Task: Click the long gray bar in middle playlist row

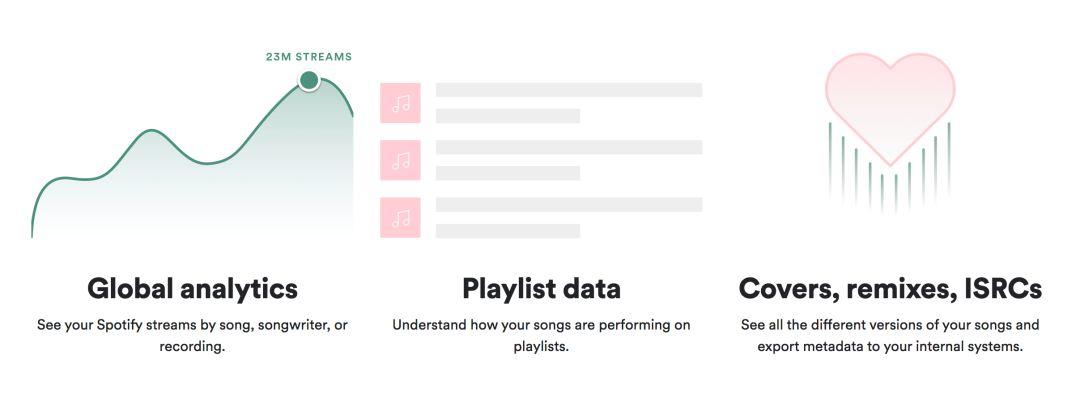Action: tap(569, 147)
